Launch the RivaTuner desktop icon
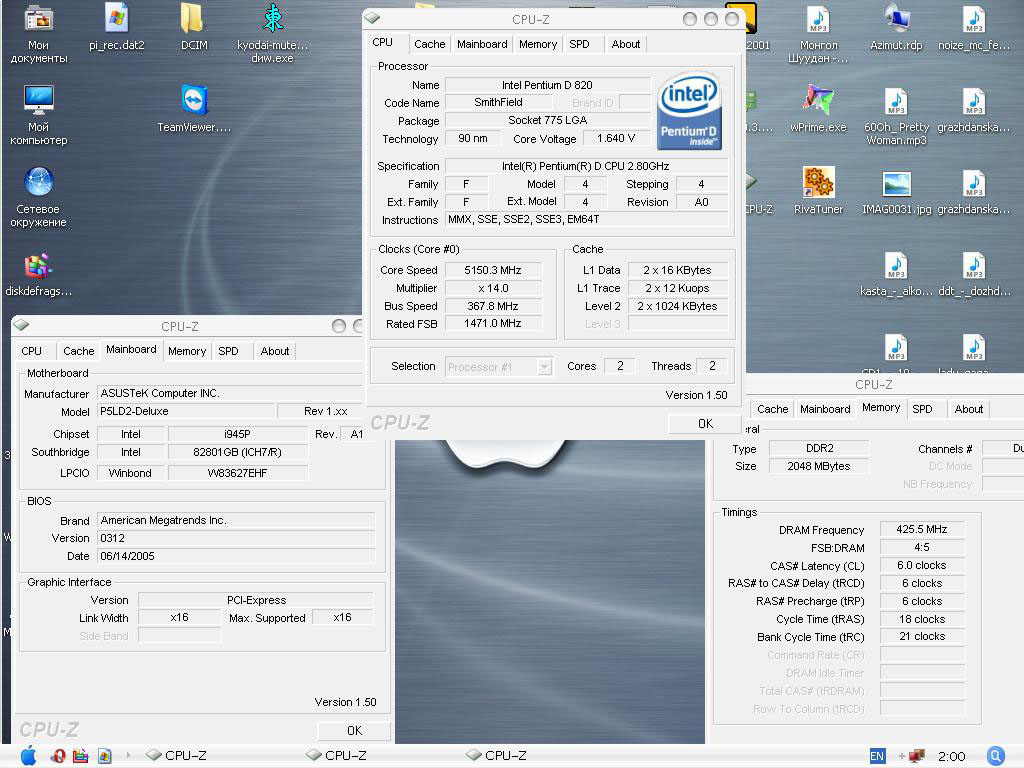Viewport: 1024px width, 768px height. (818, 190)
